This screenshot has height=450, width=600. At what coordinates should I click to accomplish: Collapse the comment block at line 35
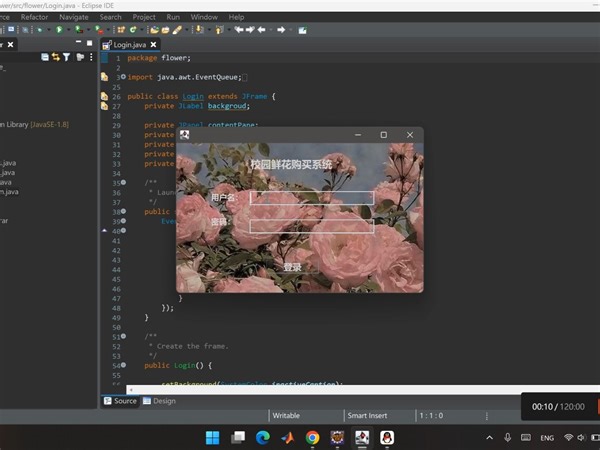123,183
